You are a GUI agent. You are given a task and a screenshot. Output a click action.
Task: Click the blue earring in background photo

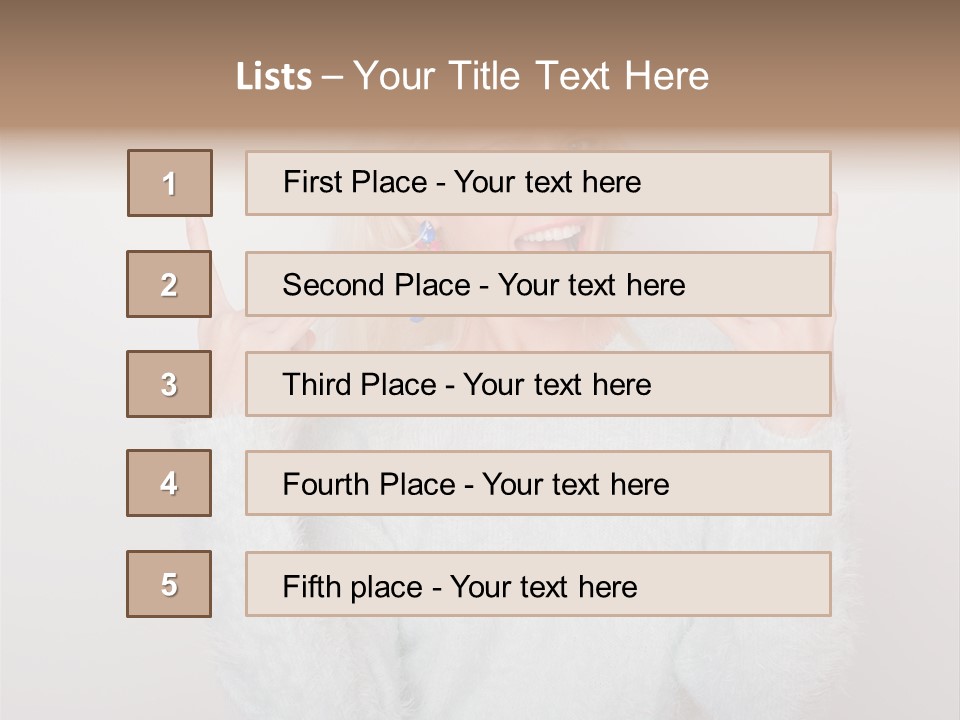click(427, 233)
